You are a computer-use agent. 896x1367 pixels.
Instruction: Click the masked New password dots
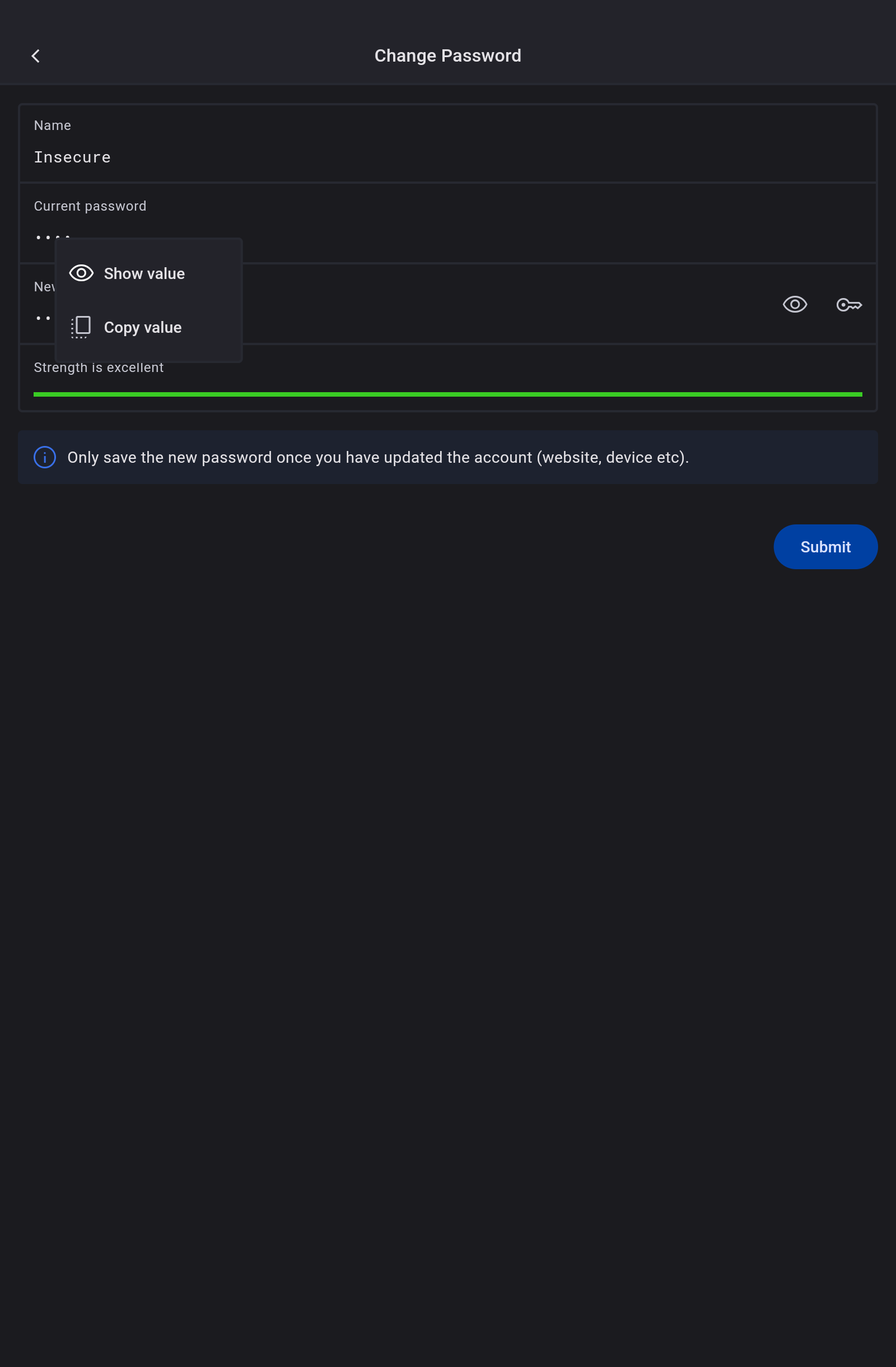pos(43,318)
